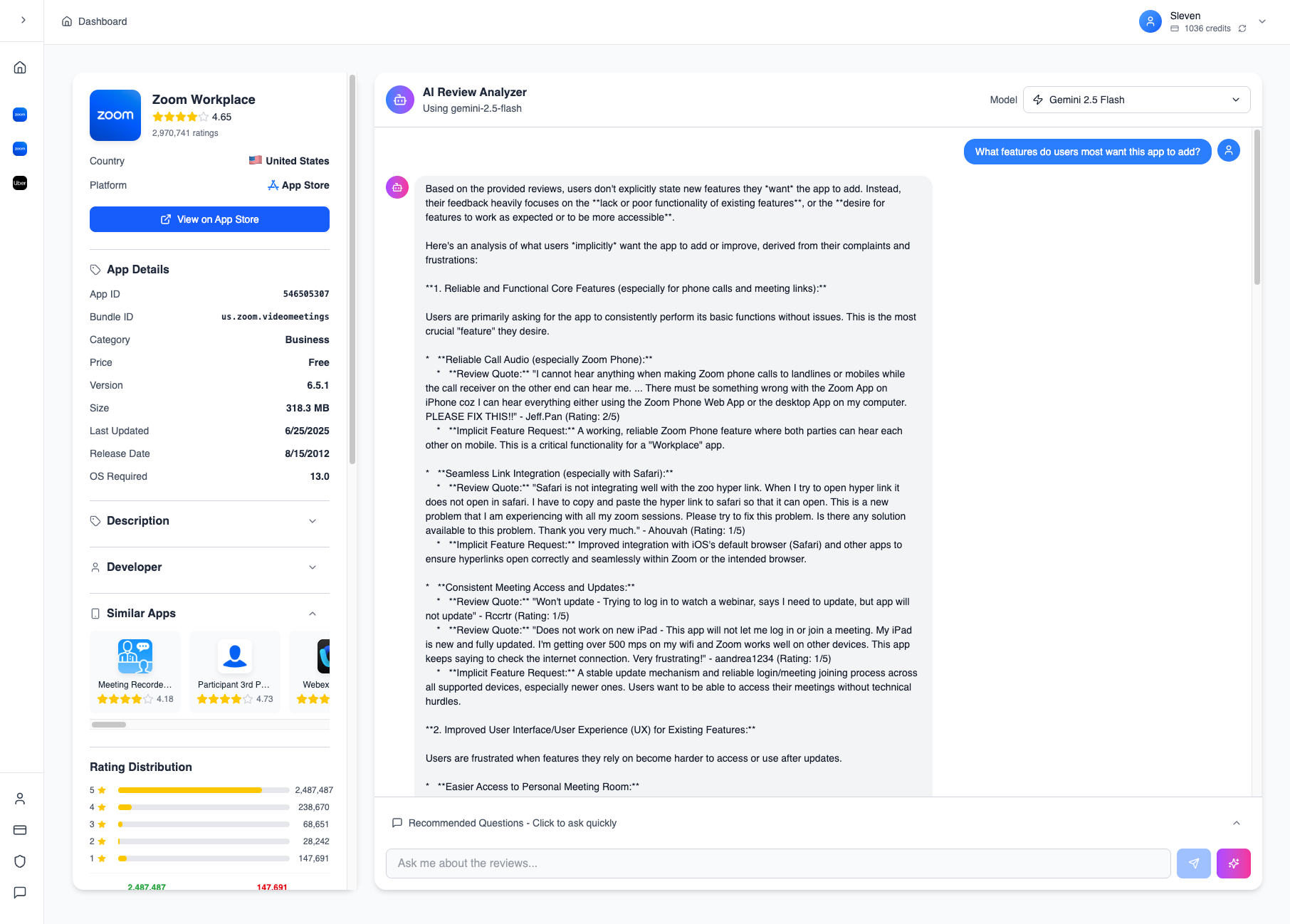Click the app details panel vertical scrollbar
The image size is (1290, 924).
coord(352,269)
